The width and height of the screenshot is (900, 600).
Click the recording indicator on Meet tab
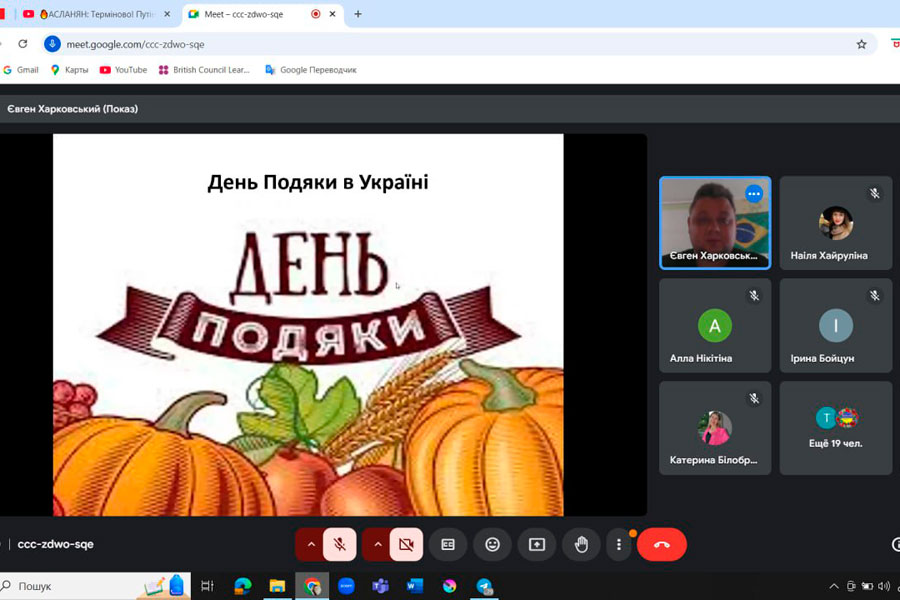(x=315, y=14)
